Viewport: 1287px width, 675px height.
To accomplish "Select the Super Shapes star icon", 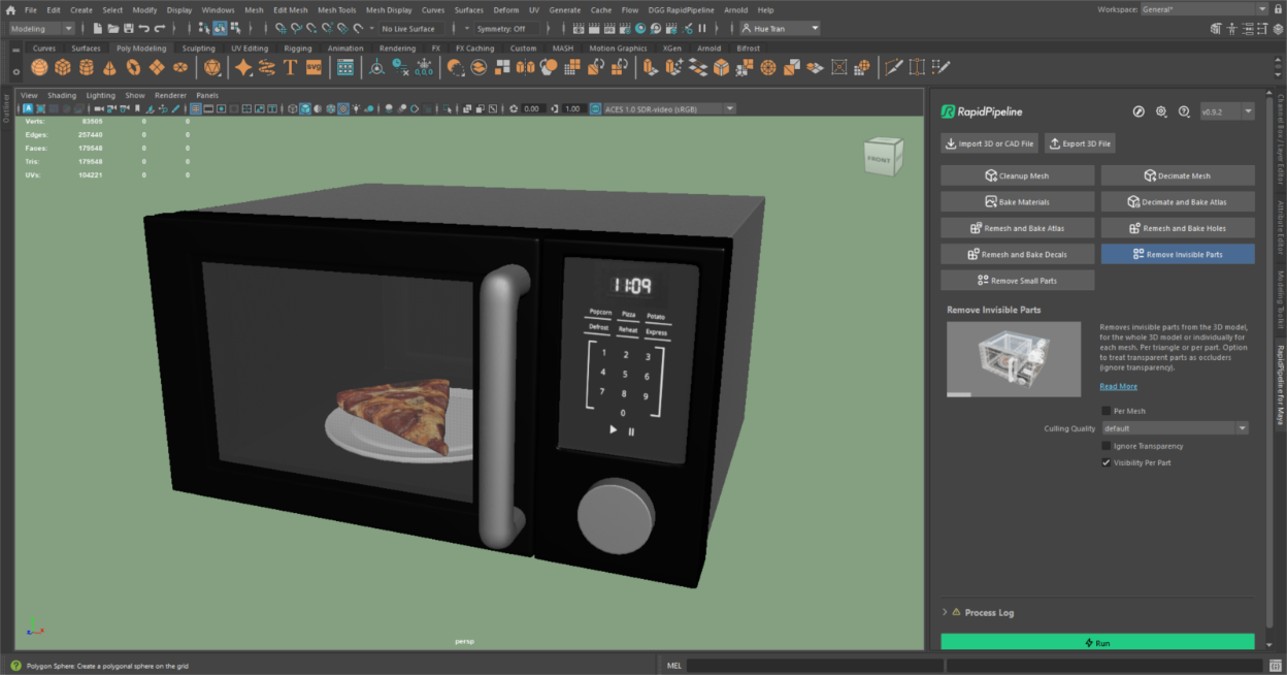I will (243, 67).
